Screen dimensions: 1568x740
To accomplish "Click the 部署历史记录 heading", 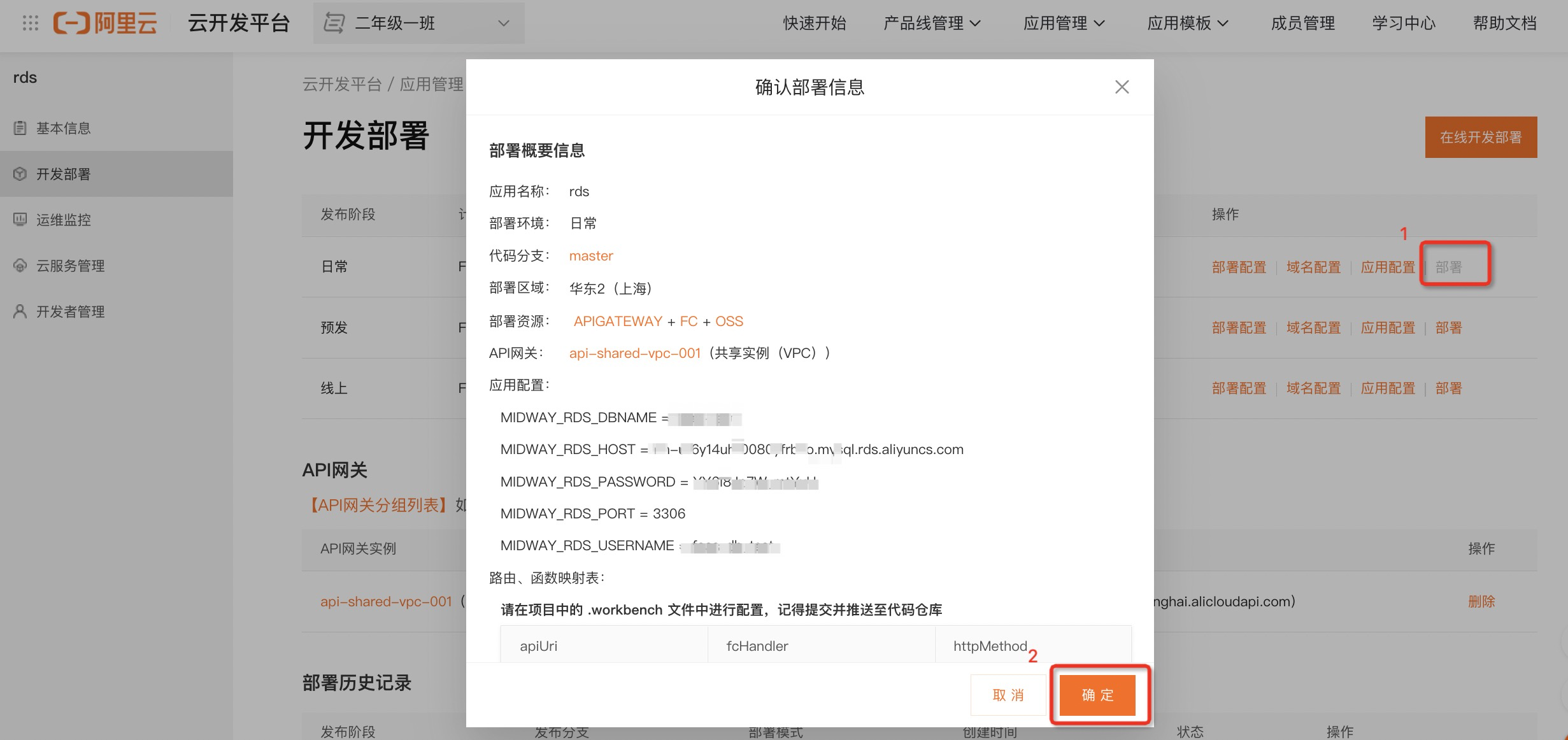I will coord(357,683).
